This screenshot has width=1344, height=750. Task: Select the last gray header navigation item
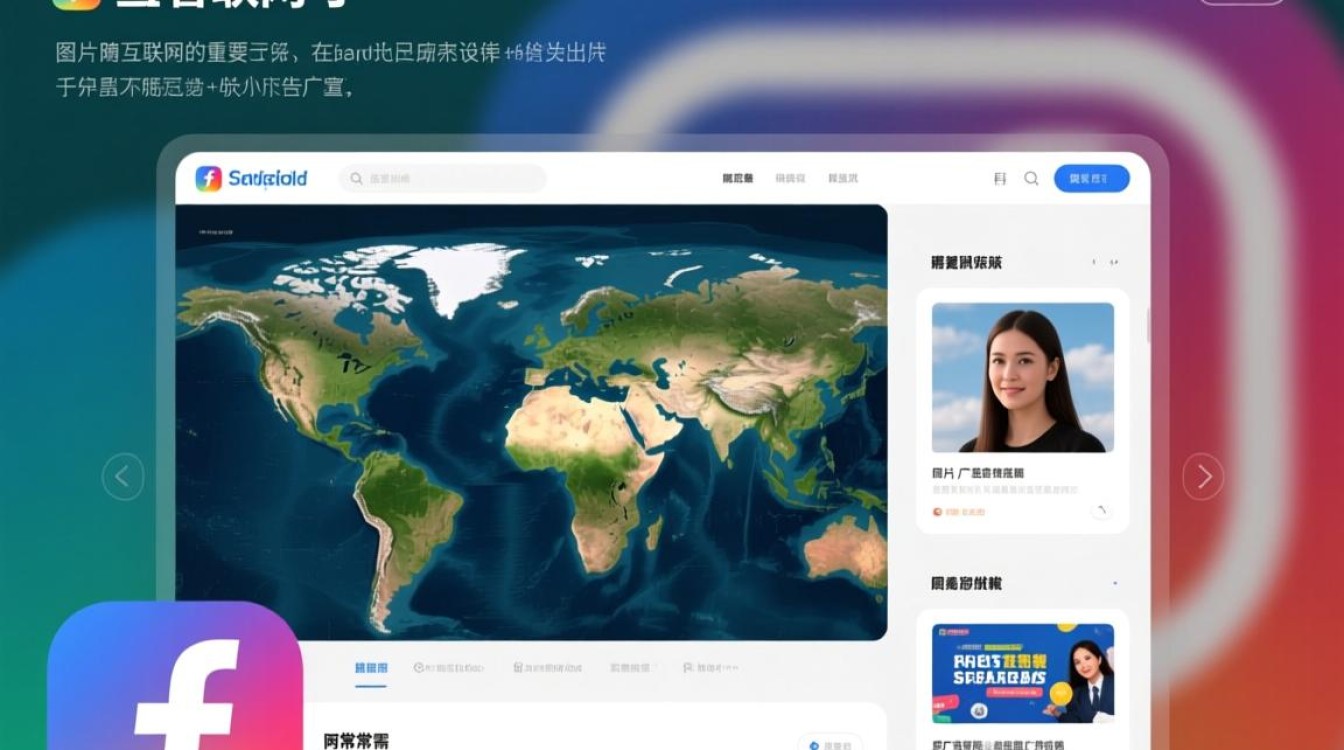pos(843,179)
